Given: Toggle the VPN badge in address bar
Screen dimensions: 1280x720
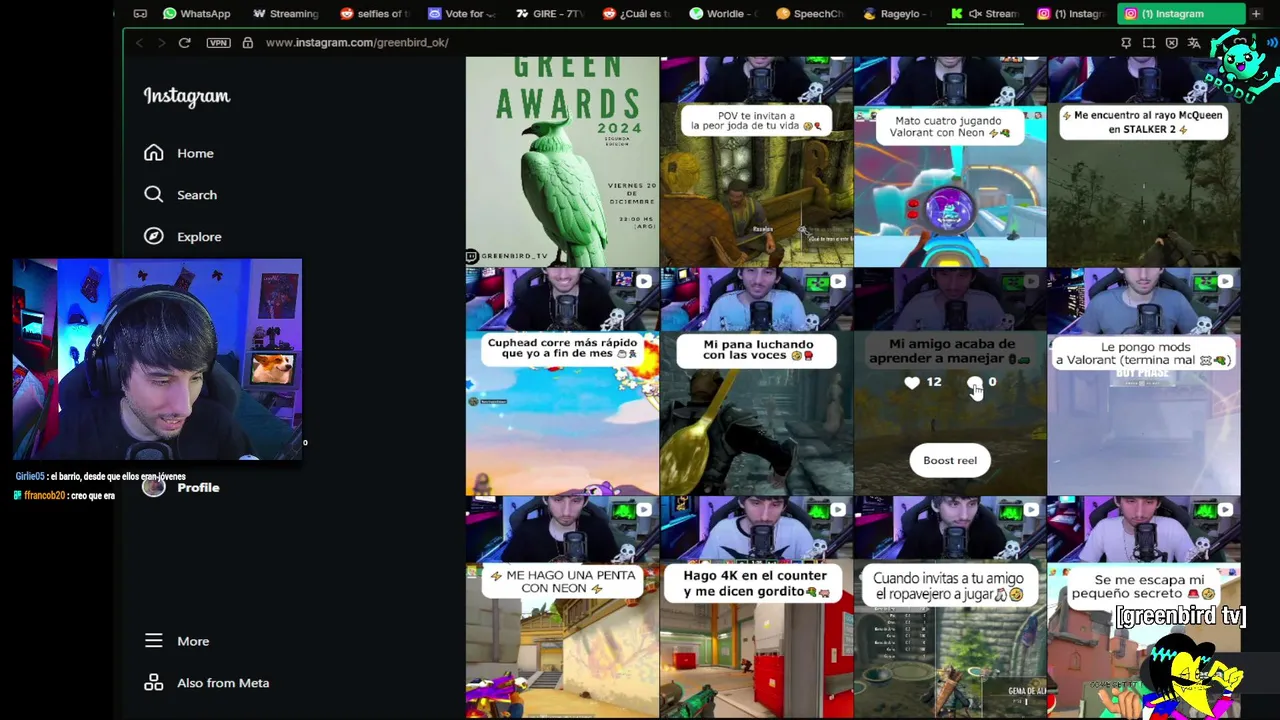Looking at the screenshot, I should pos(218,43).
